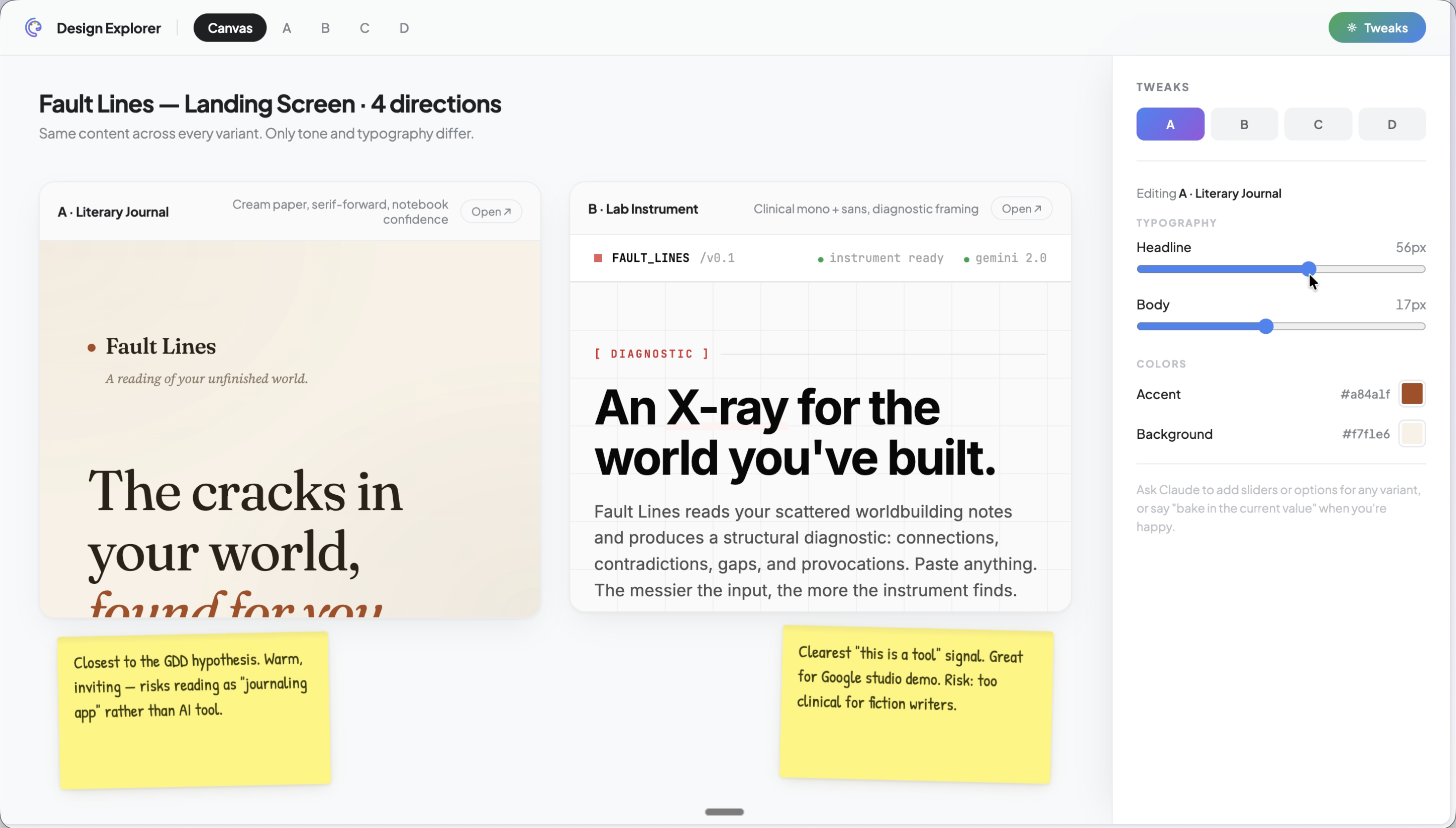The width and height of the screenshot is (1456, 828).
Task: Open the Accent color swatch
Action: coord(1411,394)
